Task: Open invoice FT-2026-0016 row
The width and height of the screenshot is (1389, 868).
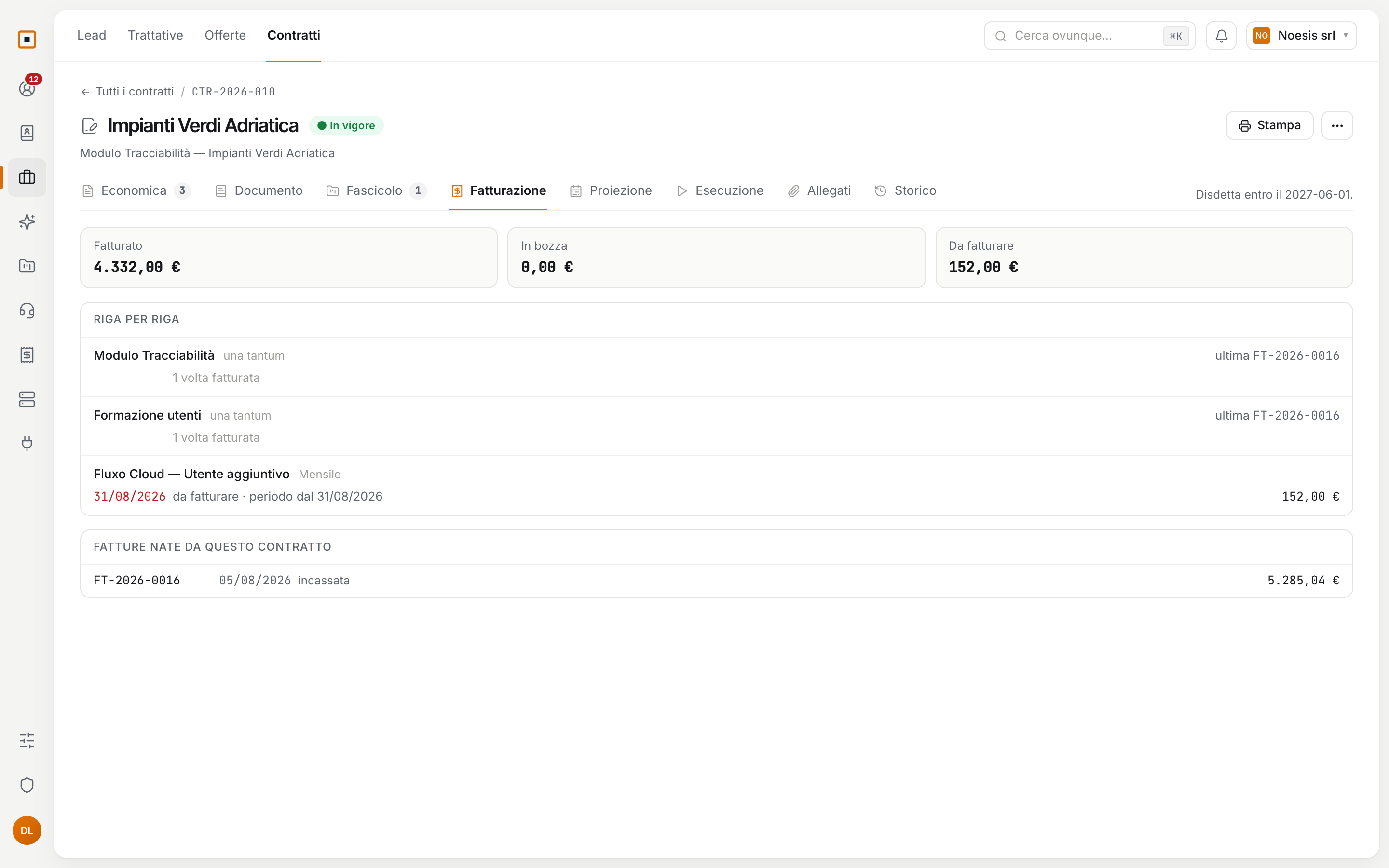Action: 716,581
